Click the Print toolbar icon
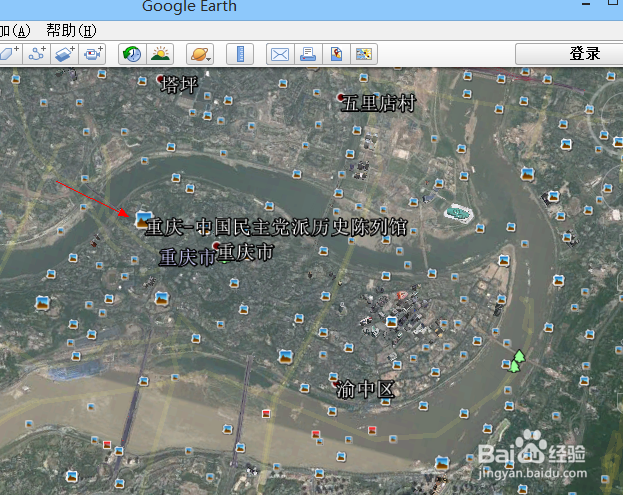 click(309, 54)
